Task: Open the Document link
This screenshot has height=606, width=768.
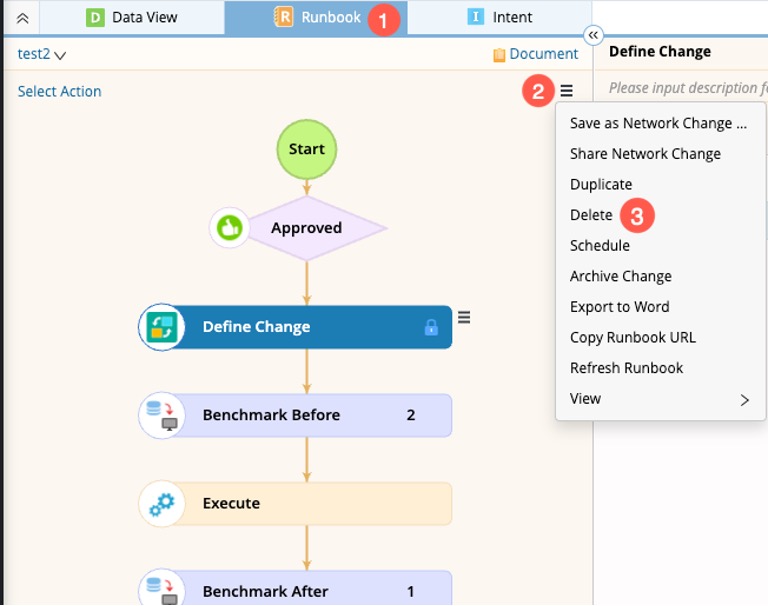Action: click(x=543, y=54)
